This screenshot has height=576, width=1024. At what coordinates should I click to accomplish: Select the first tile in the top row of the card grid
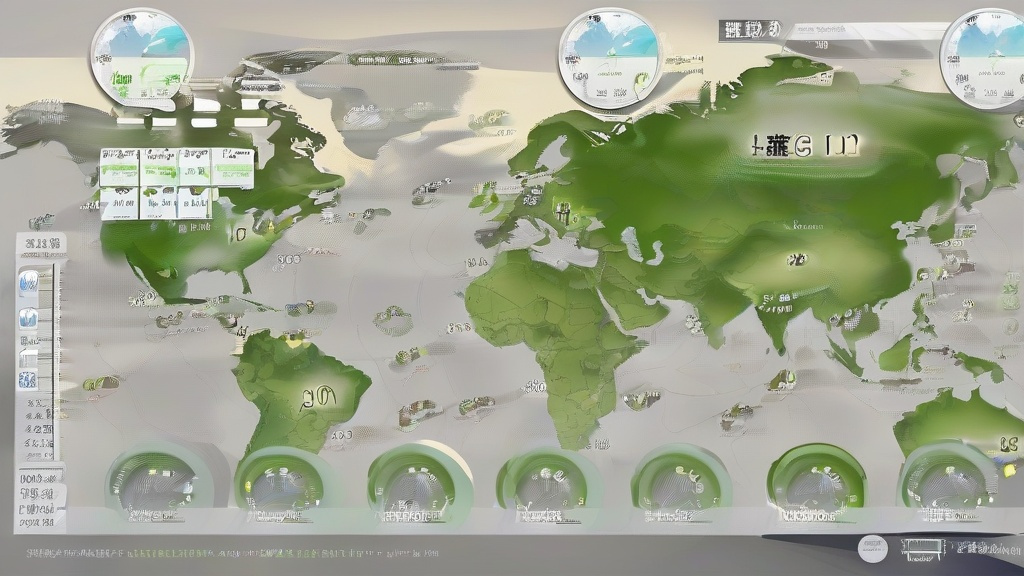(119, 159)
